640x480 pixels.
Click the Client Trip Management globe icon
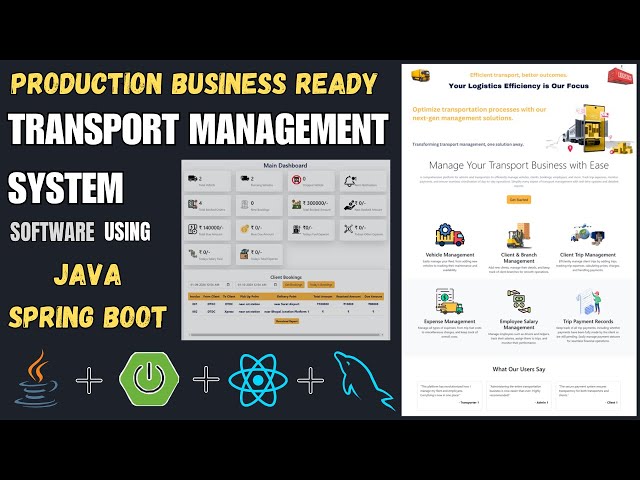(x=588, y=234)
